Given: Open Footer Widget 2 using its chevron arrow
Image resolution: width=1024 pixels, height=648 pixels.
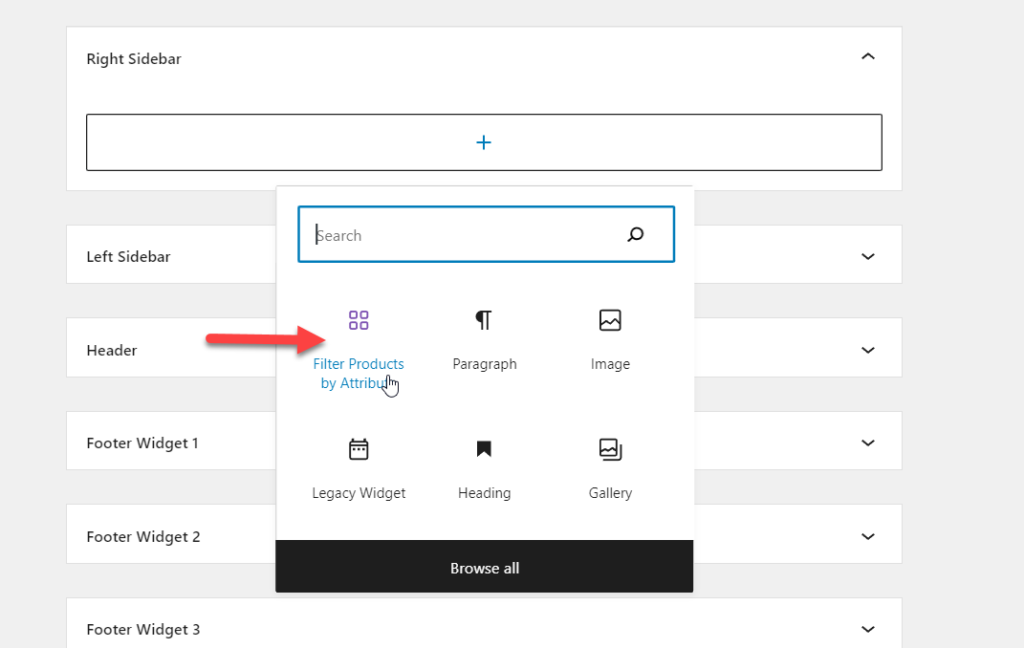Looking at the screenshot, I should click(x=868, y=536).
